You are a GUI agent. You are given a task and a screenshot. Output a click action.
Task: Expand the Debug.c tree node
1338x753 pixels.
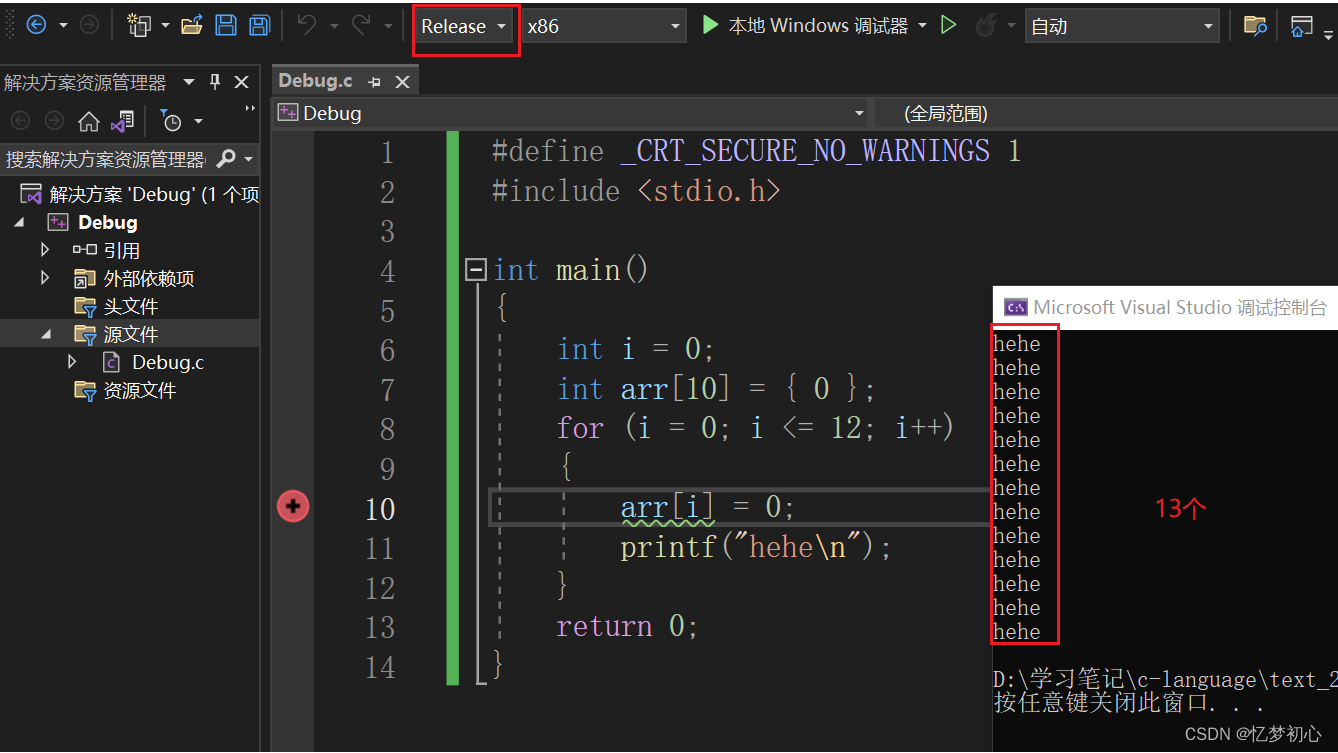point(72,362)
